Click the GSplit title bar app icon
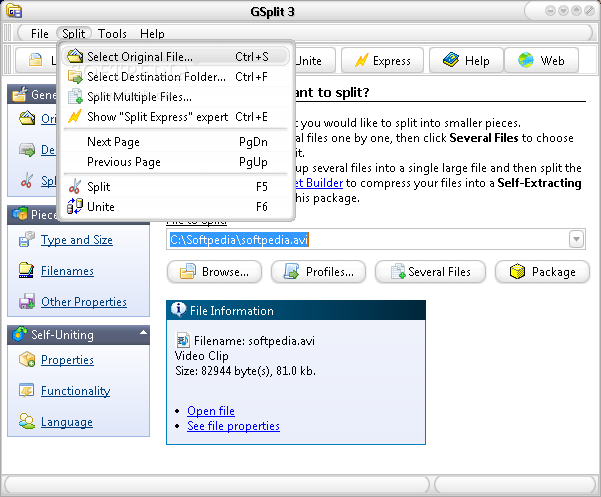This screenshot has width=601, height=497. (x=14, y=11)
